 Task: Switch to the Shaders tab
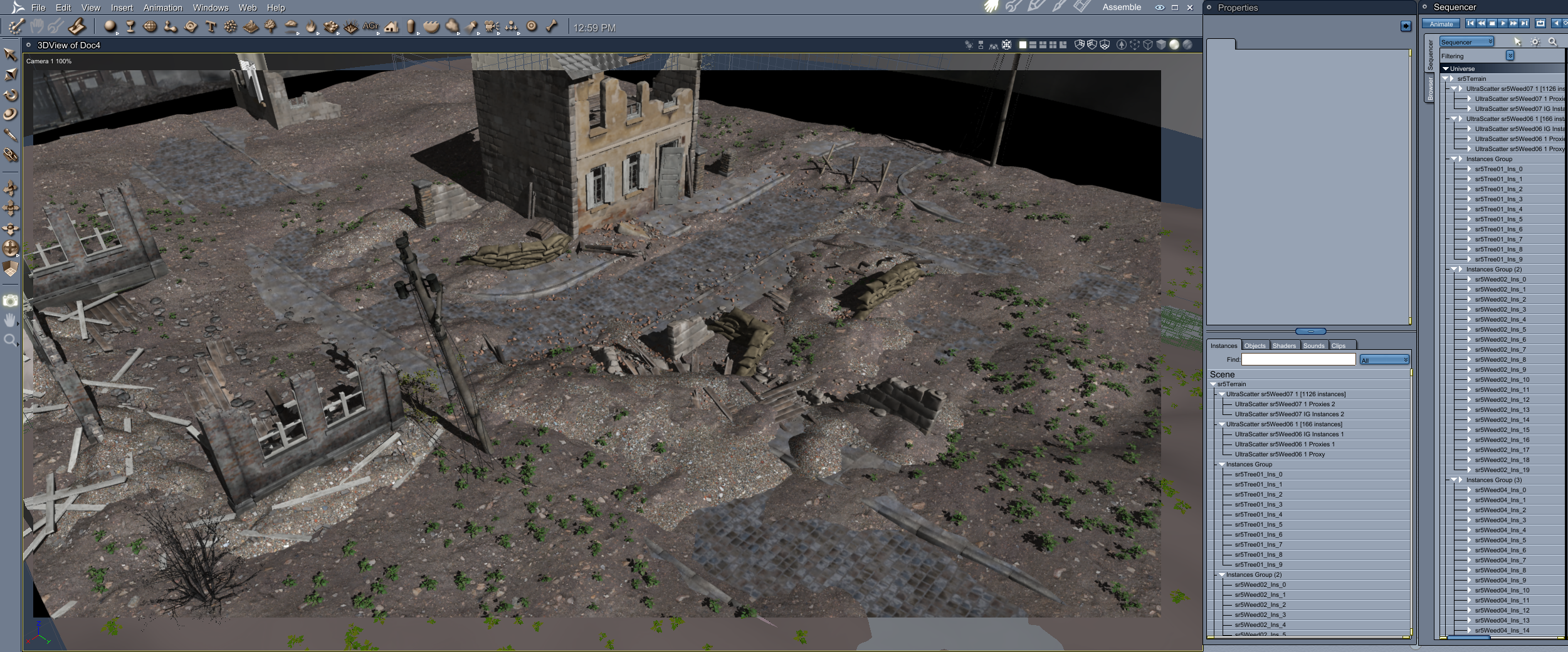click(x=1284, y=345)
